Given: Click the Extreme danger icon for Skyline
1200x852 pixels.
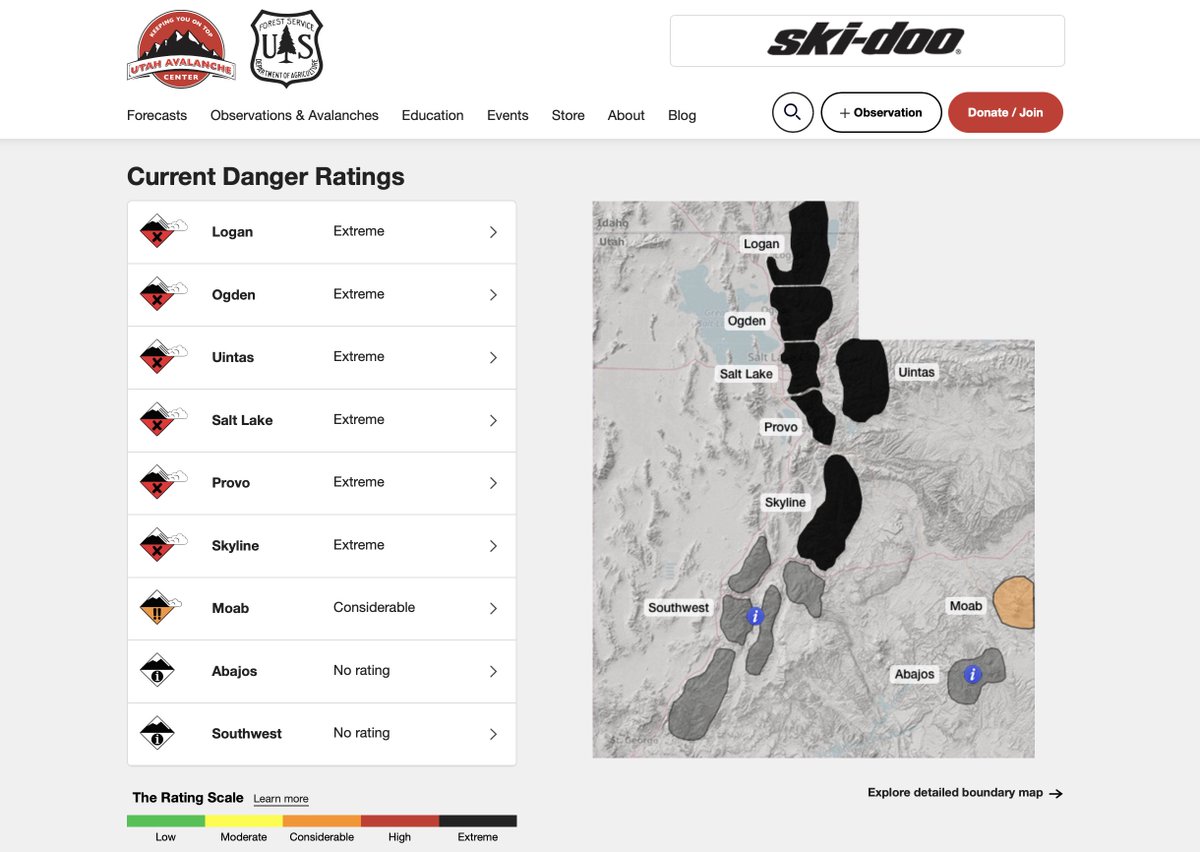Looking at the screenshot, I should coord(163,545).
